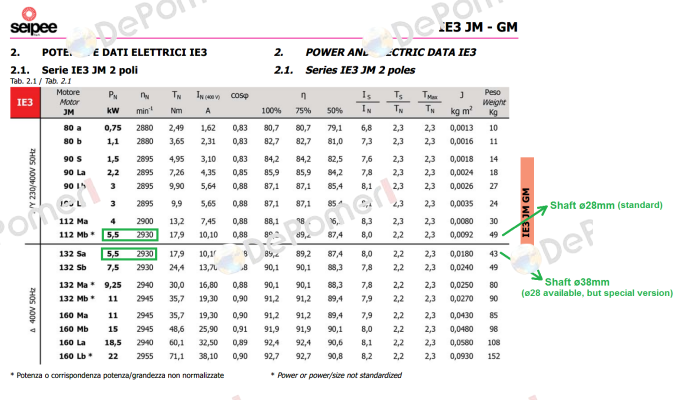Image resolution: width=699 pixels, height=400 pixels.
Task: Click the 'Tab. 2.1 / Tab. 2.1' caption
Action: point(41,81)
